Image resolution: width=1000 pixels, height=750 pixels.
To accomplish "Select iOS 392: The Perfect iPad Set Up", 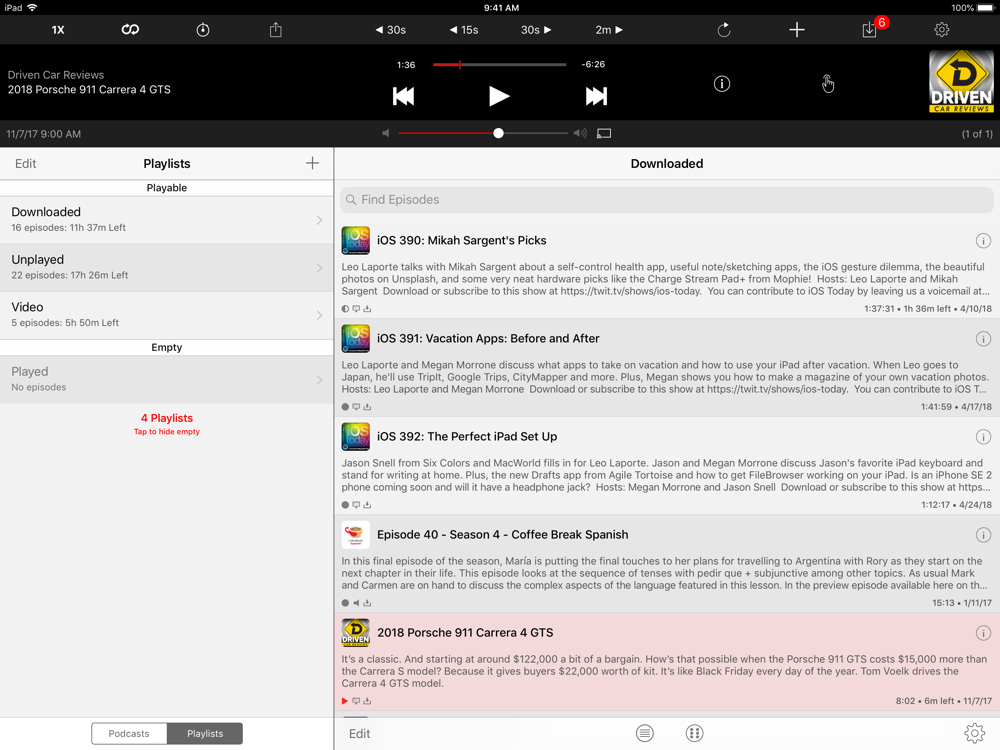I will [x=666, y=466].
